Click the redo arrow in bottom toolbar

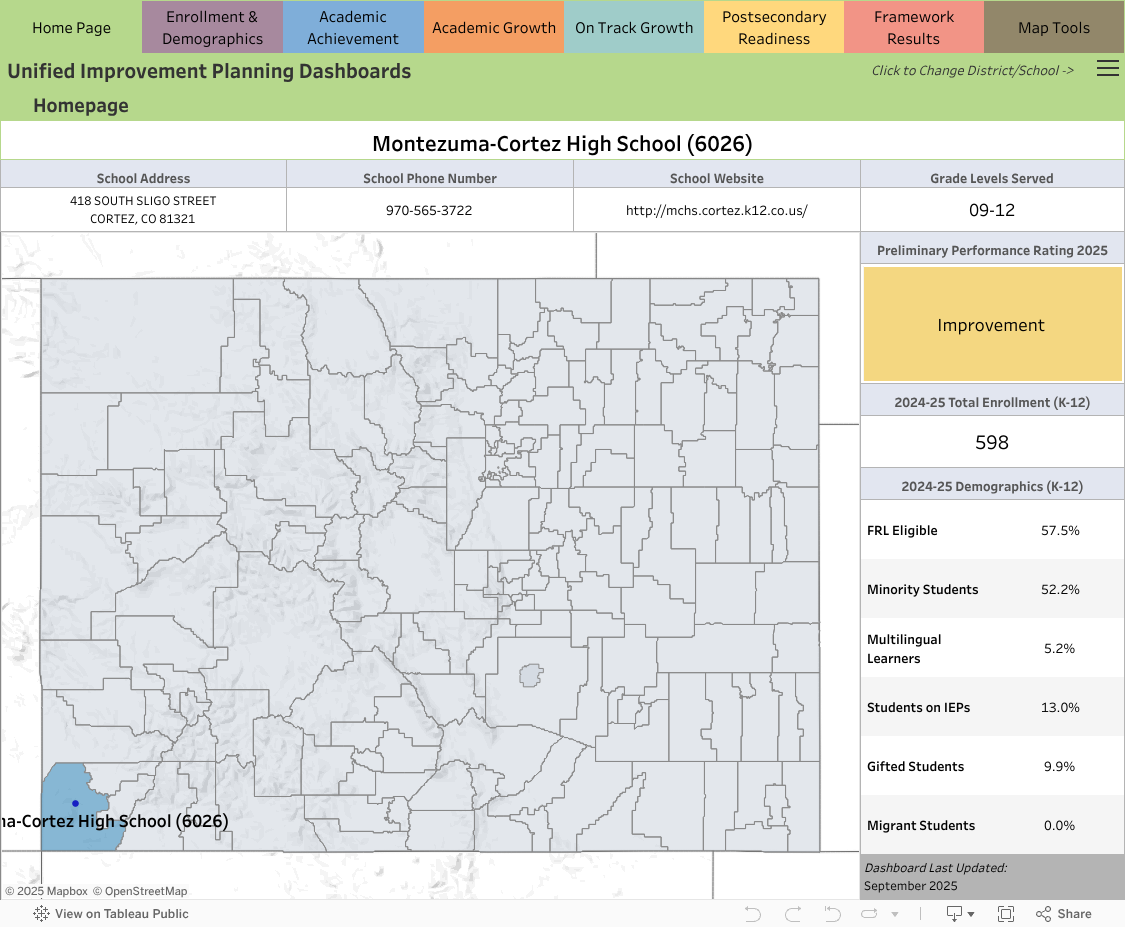[793, 913]
